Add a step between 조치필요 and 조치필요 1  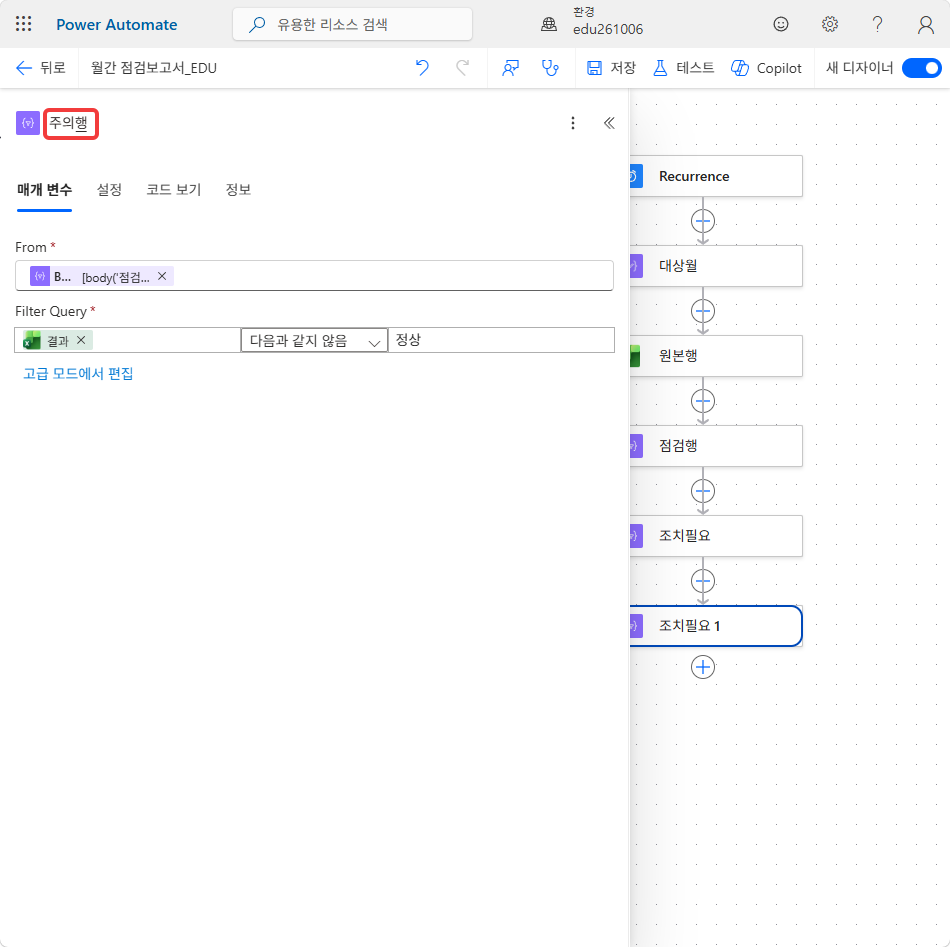[703, 581]
